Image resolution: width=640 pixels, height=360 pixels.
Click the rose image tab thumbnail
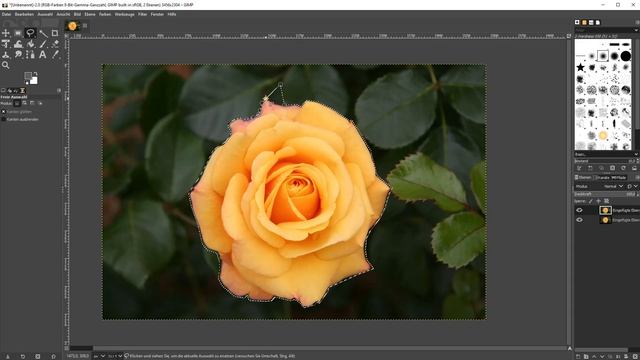(x=72, y=26)
